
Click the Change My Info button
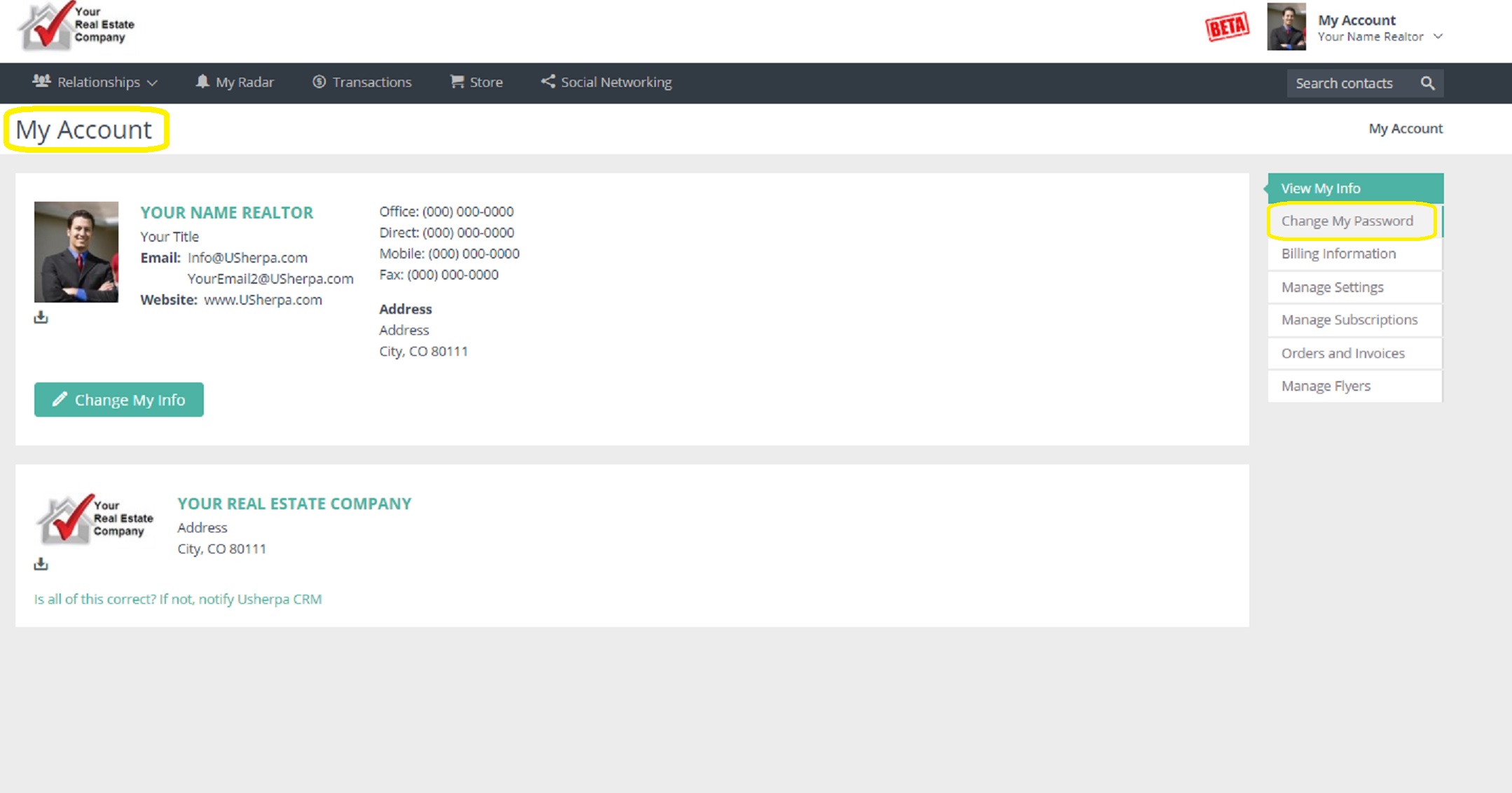pos(119,399)
